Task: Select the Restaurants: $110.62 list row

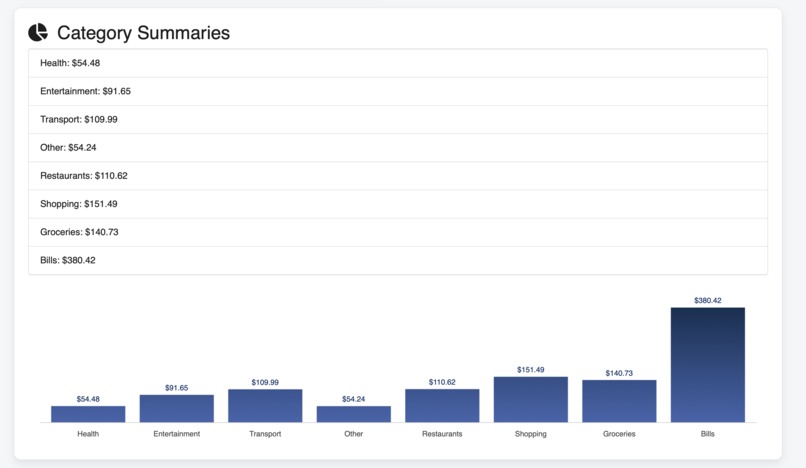Action: 398,176
